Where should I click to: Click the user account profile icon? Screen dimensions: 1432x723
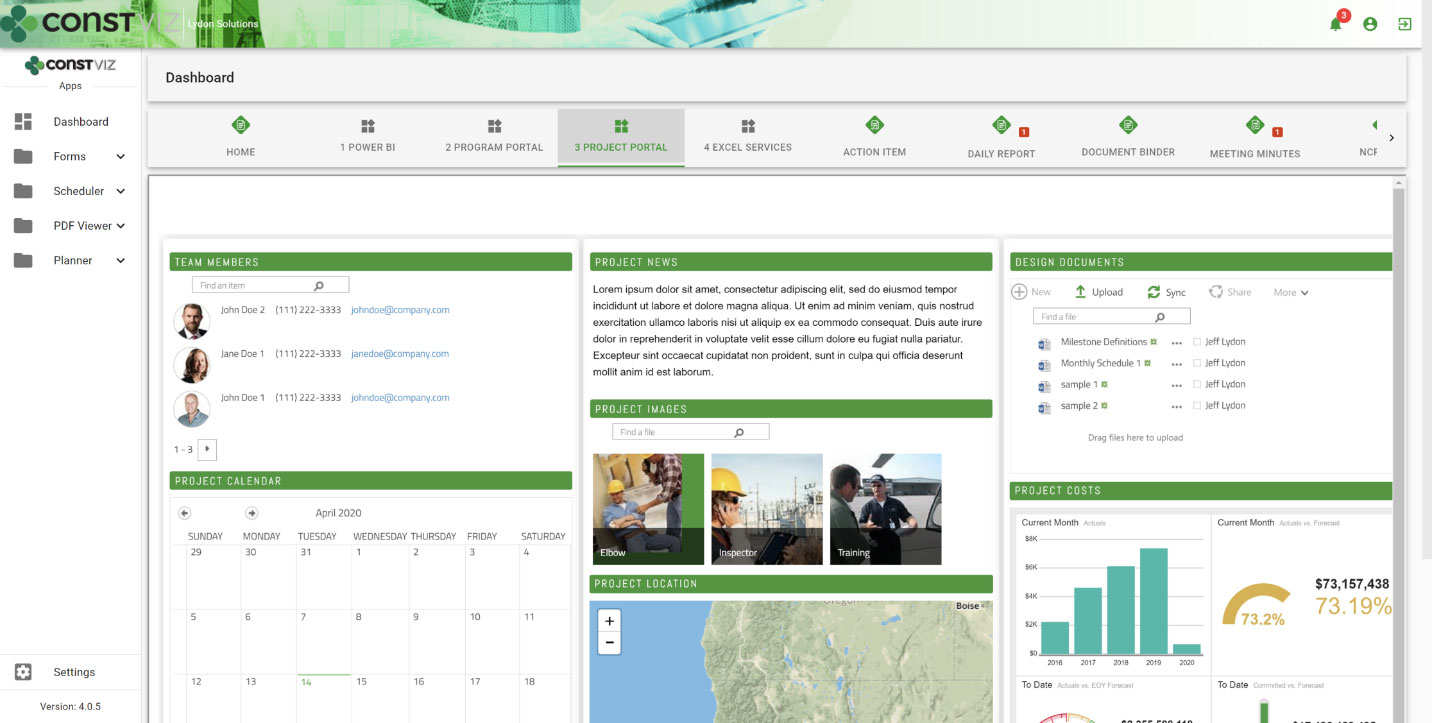click(x=1370, y=23)
